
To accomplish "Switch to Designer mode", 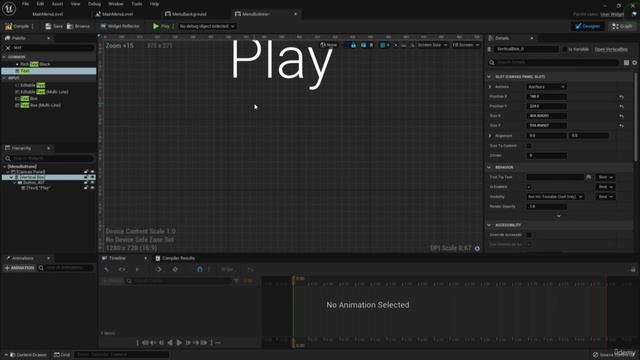I will (x=587, y=26).
